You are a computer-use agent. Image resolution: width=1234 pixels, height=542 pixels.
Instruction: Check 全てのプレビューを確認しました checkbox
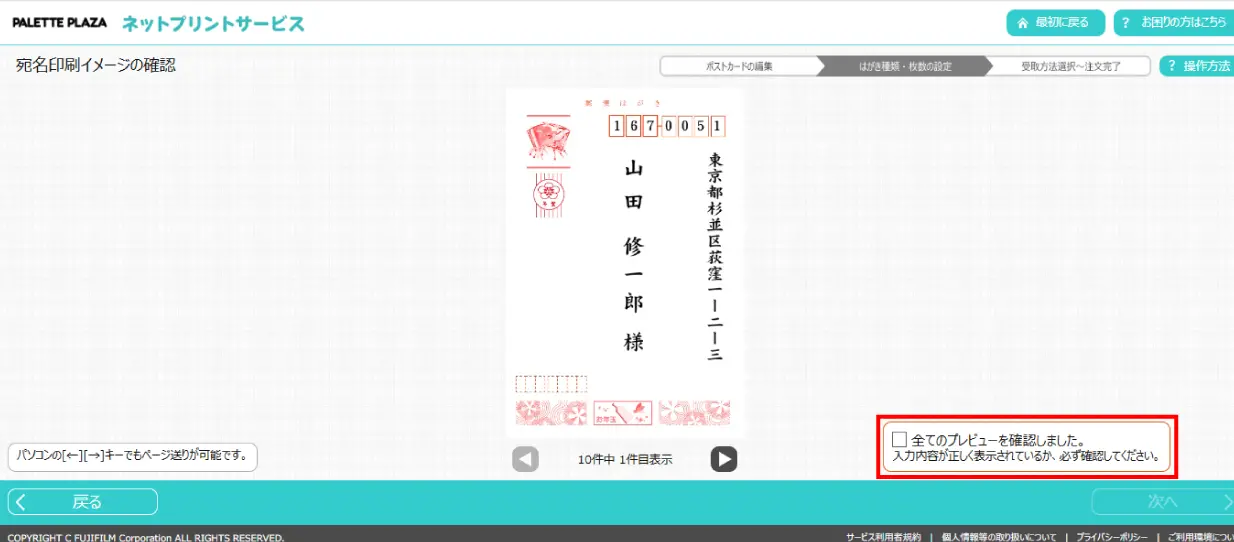coord(899,439)
